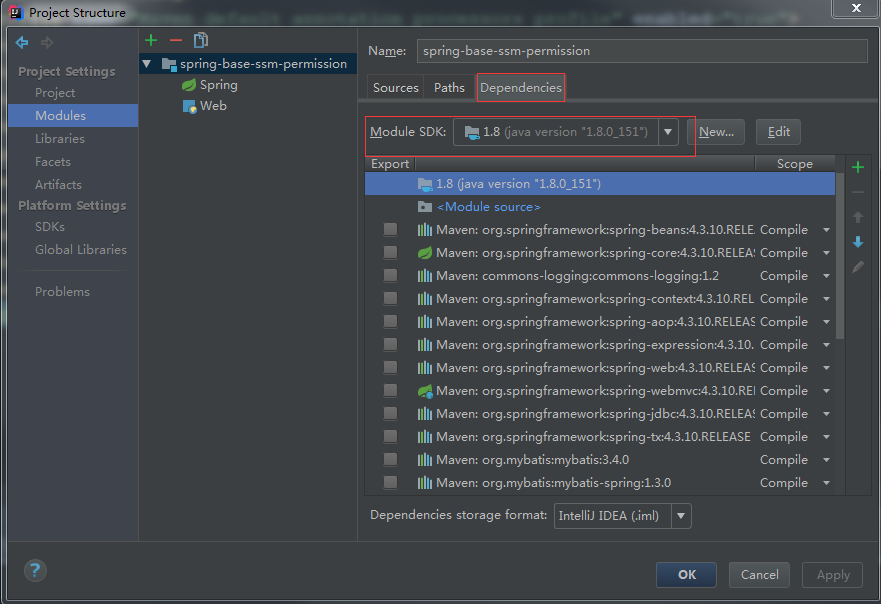Viewport: 881px width, 604px height.
Task: Toggle export checkbox for spring-core
Action: coord(390,252)
